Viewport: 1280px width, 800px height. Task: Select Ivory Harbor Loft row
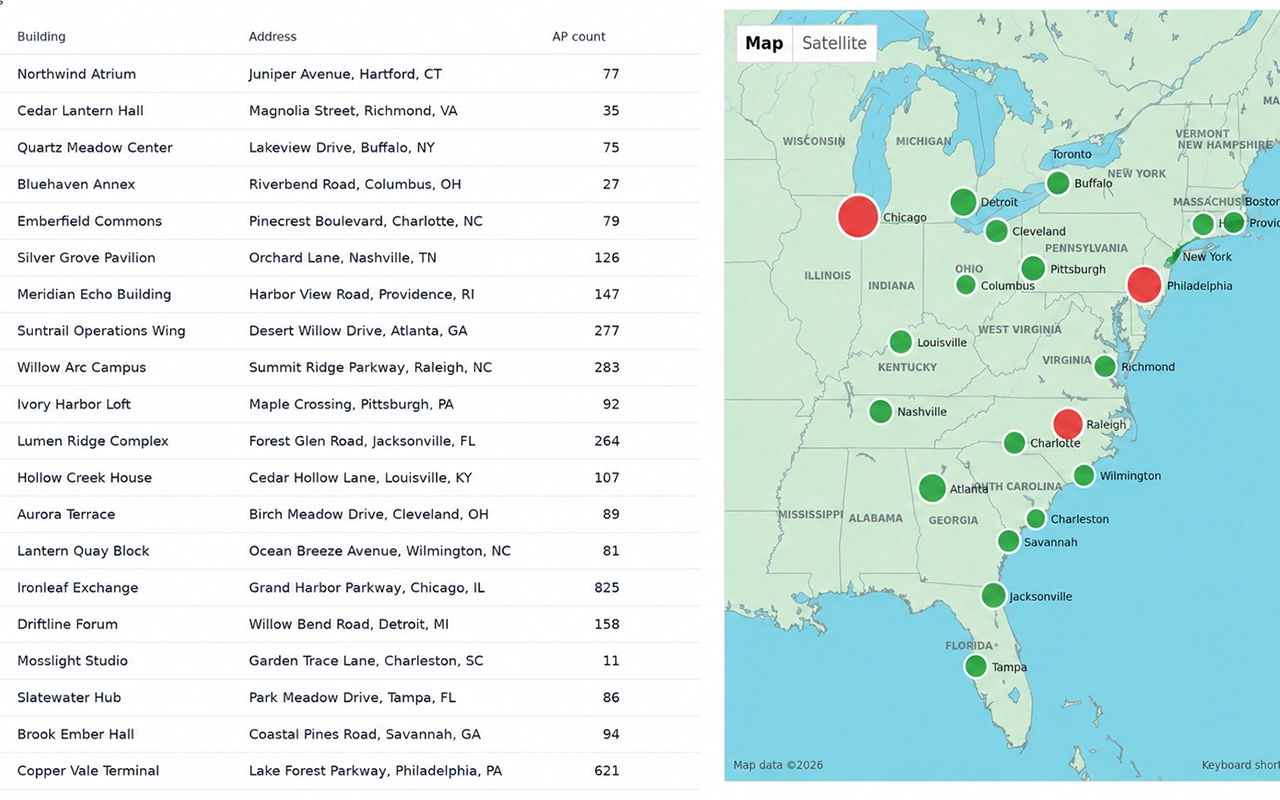(350, 404)
